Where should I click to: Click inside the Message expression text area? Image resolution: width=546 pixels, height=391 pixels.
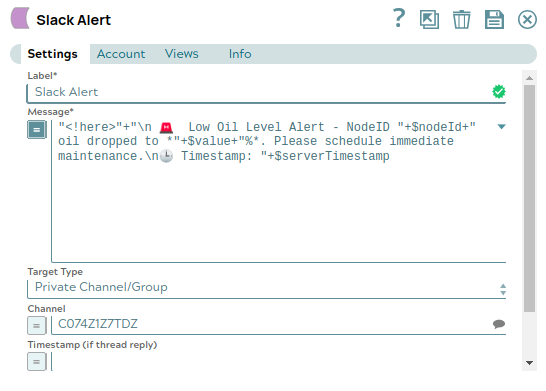coord(279,191)
